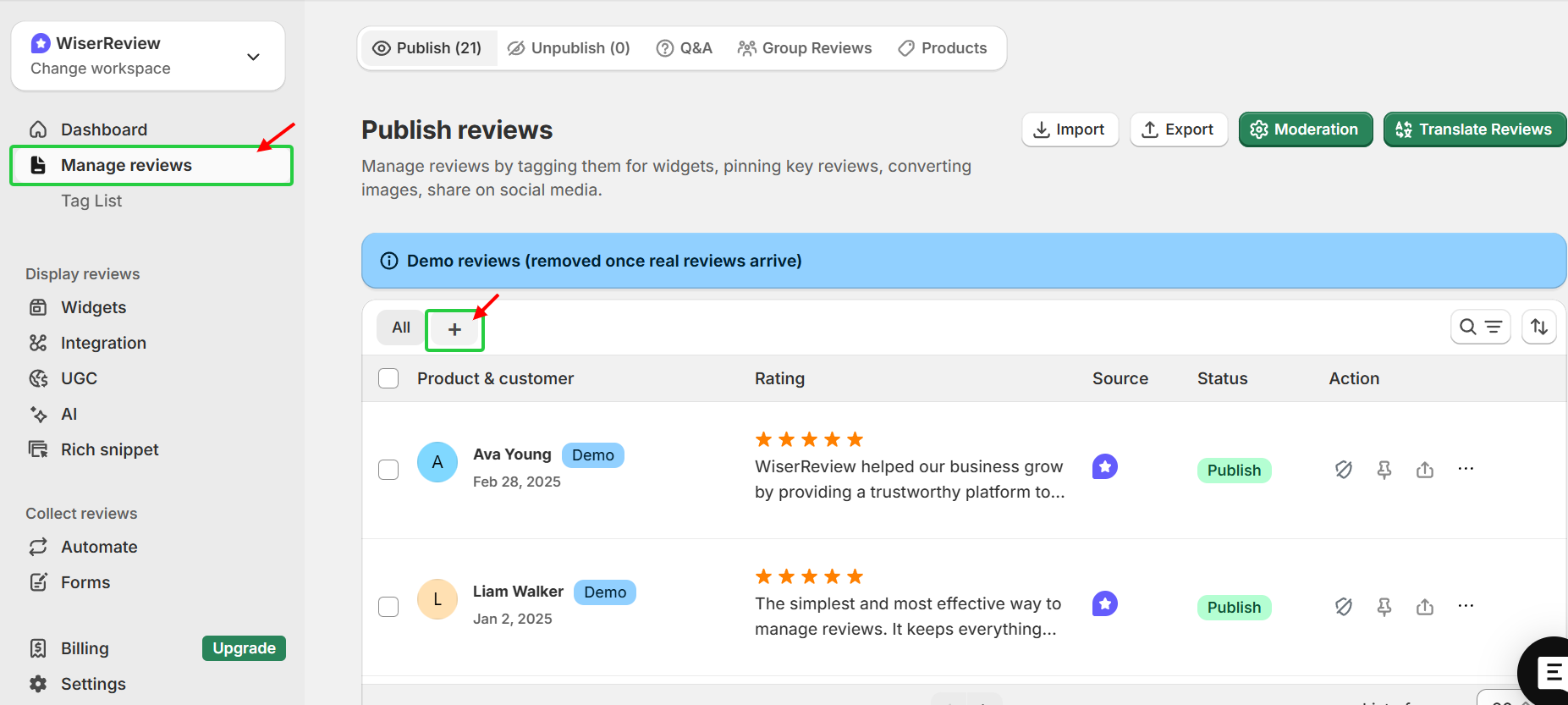Click the Demo reviews info banner
The image size is (1568, 705).
point(964,261)
